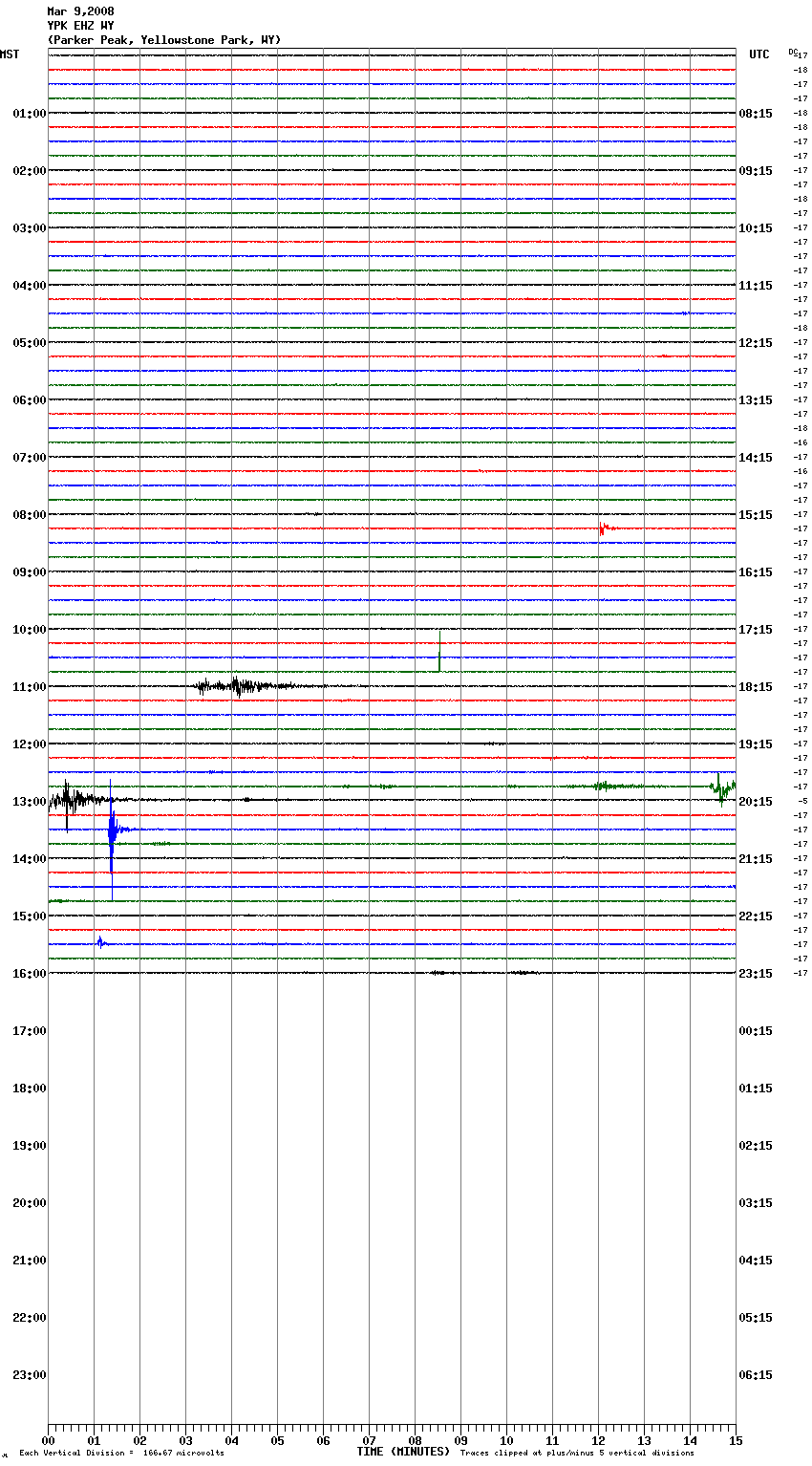Viewport: 812px width, 1466px height.
Task: Click the 00:15 UTC time label
Action: pos(756,1030)
